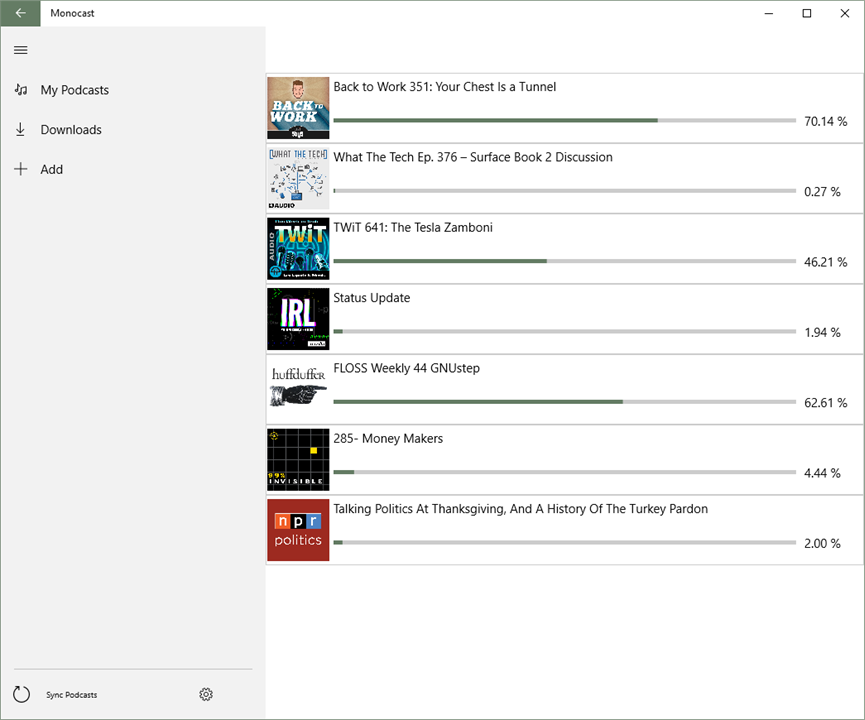Image resolution: width=865 pixels, height=720 pixels.
Task: Select the FLOSS Weekly 44 GNUstep episode title
Action: (x=407, y=368)
